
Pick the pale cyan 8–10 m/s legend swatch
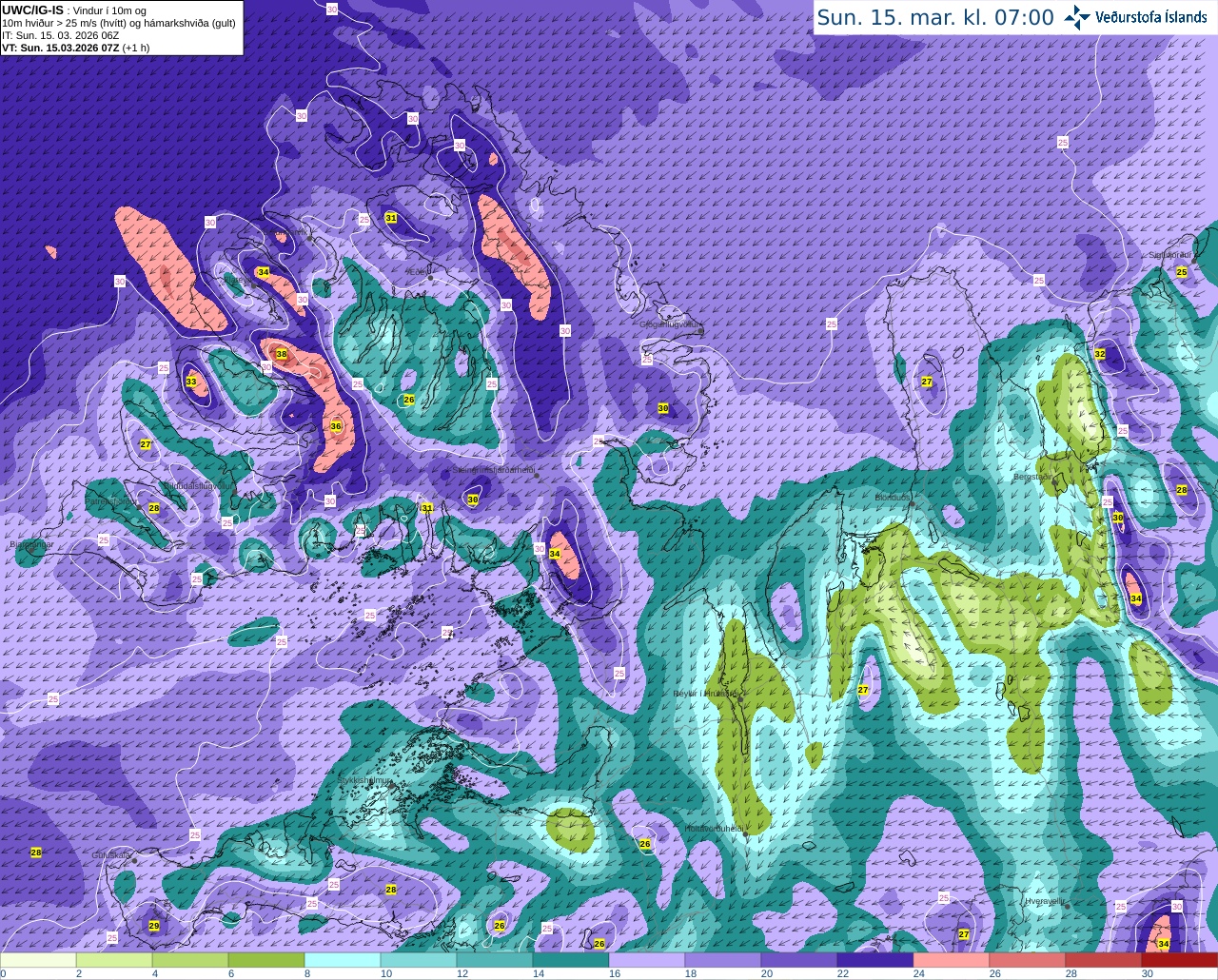pyautogui.click(x=343, y=960)
